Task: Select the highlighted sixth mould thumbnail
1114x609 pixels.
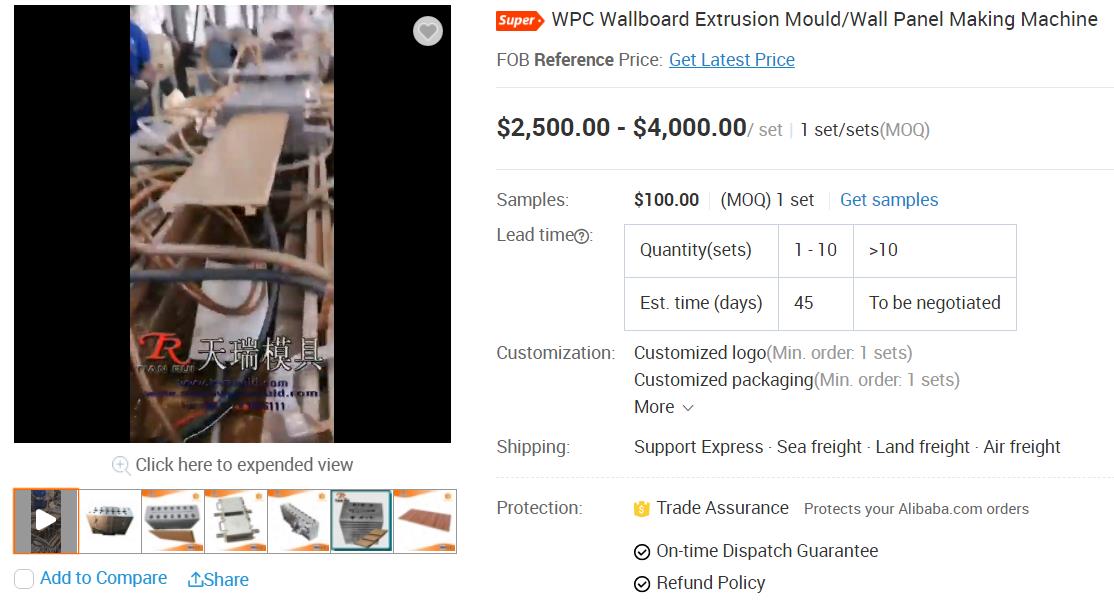Action: tap(362, 521)
